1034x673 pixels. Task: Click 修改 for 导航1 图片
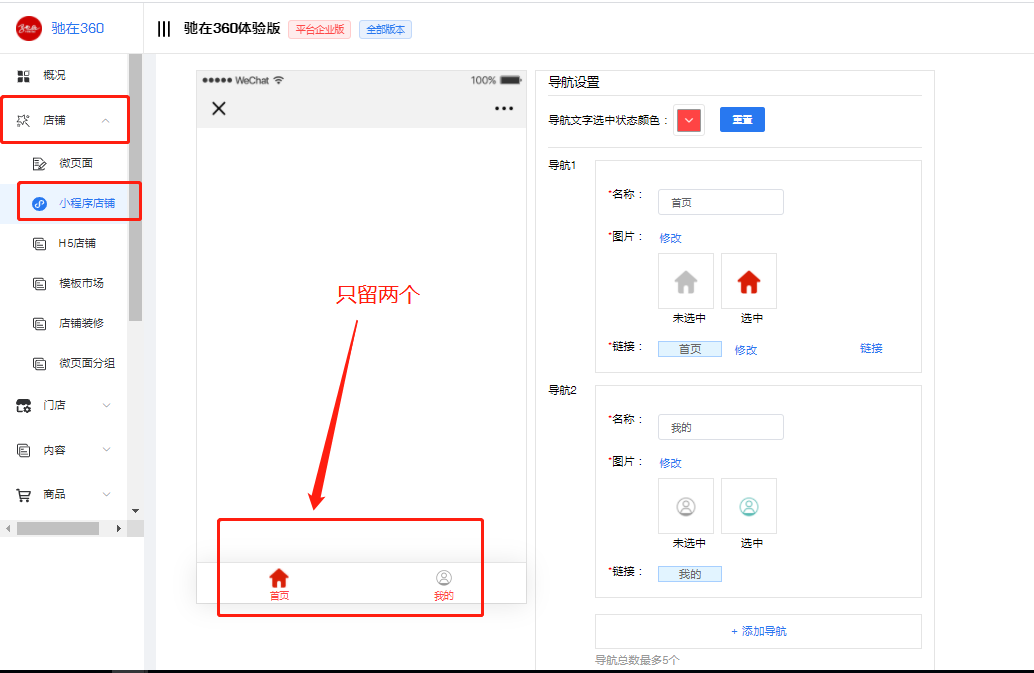tap(670, 238)
